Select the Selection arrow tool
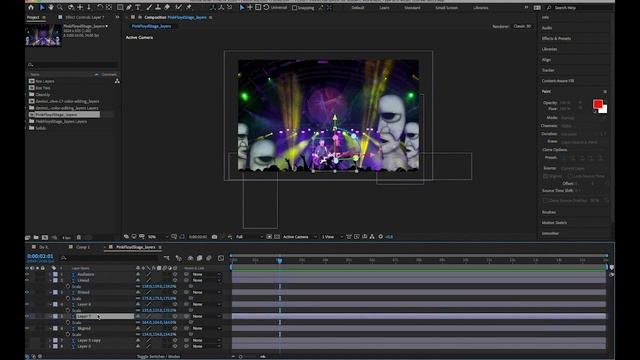The height and width of the screenshot is (360, 640). [42, 7]
